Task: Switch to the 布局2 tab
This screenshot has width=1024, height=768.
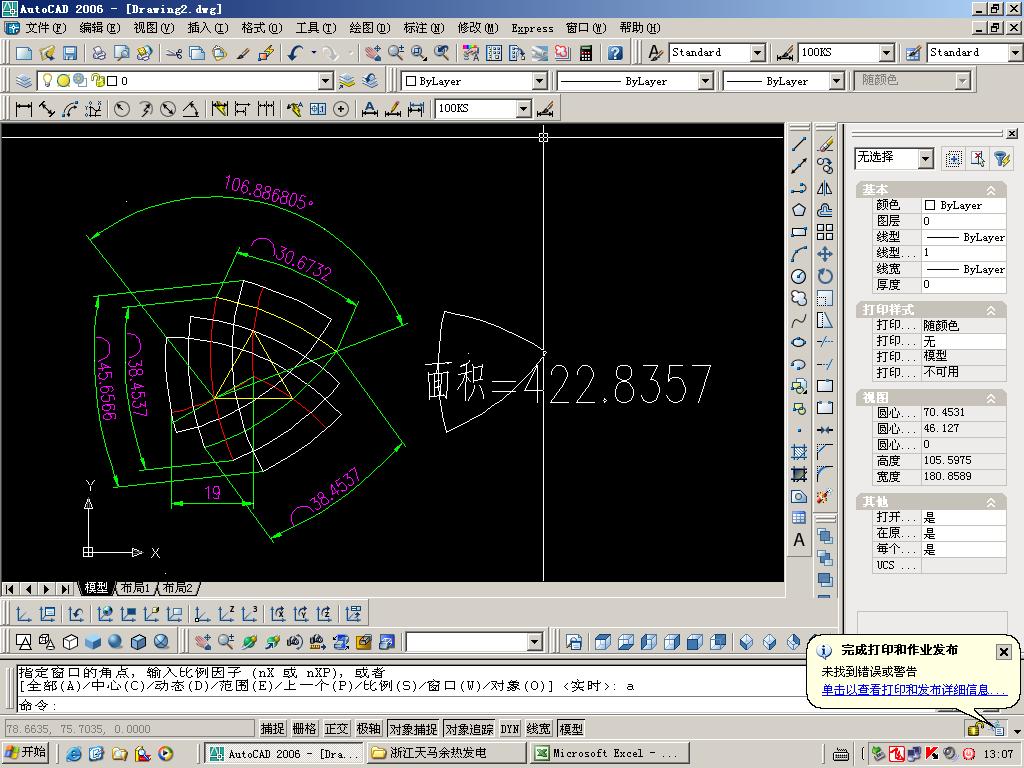Action: [x=178, y=588]
